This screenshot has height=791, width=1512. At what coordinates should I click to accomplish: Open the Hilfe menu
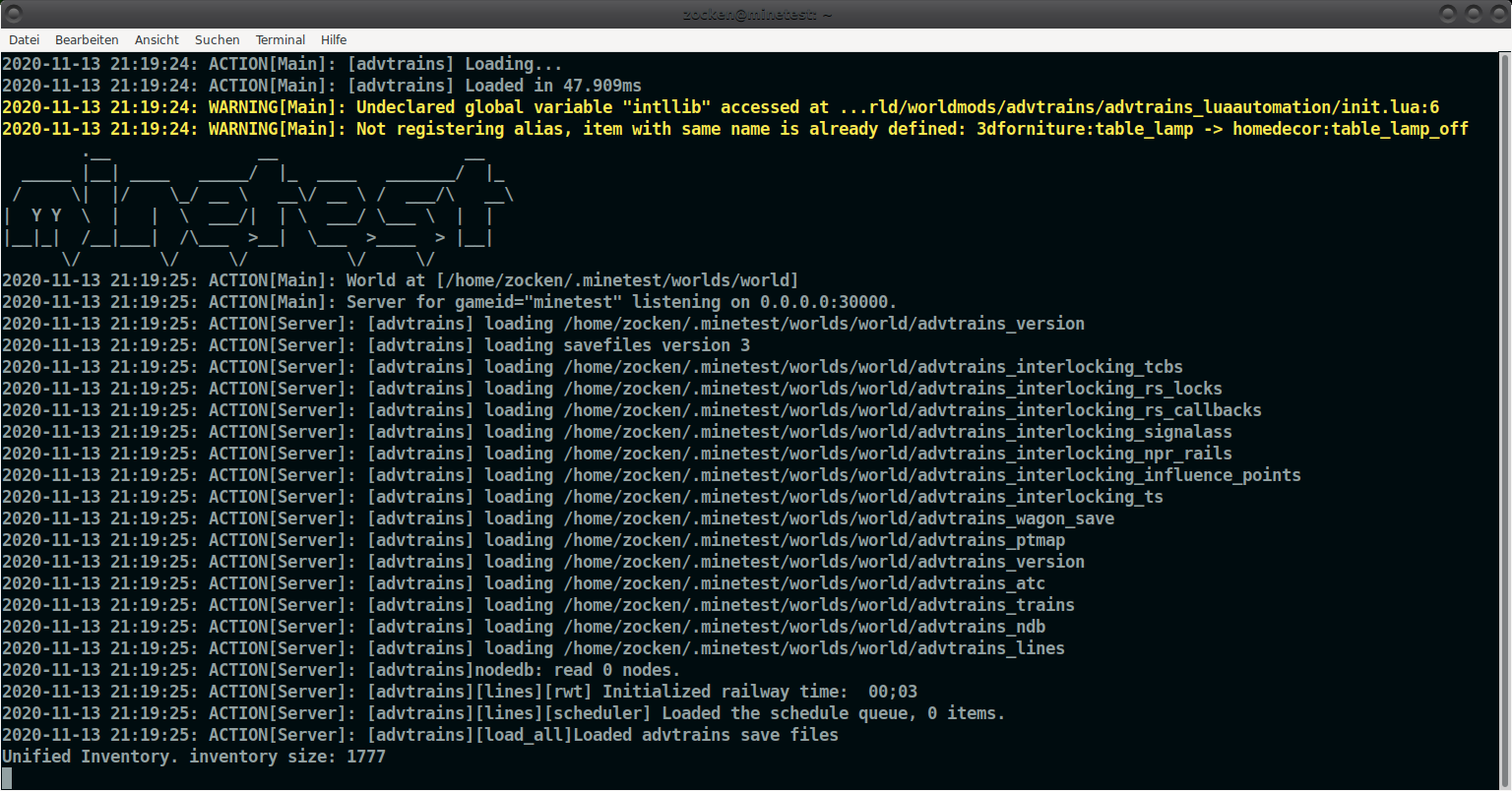(x=334, y=40)
